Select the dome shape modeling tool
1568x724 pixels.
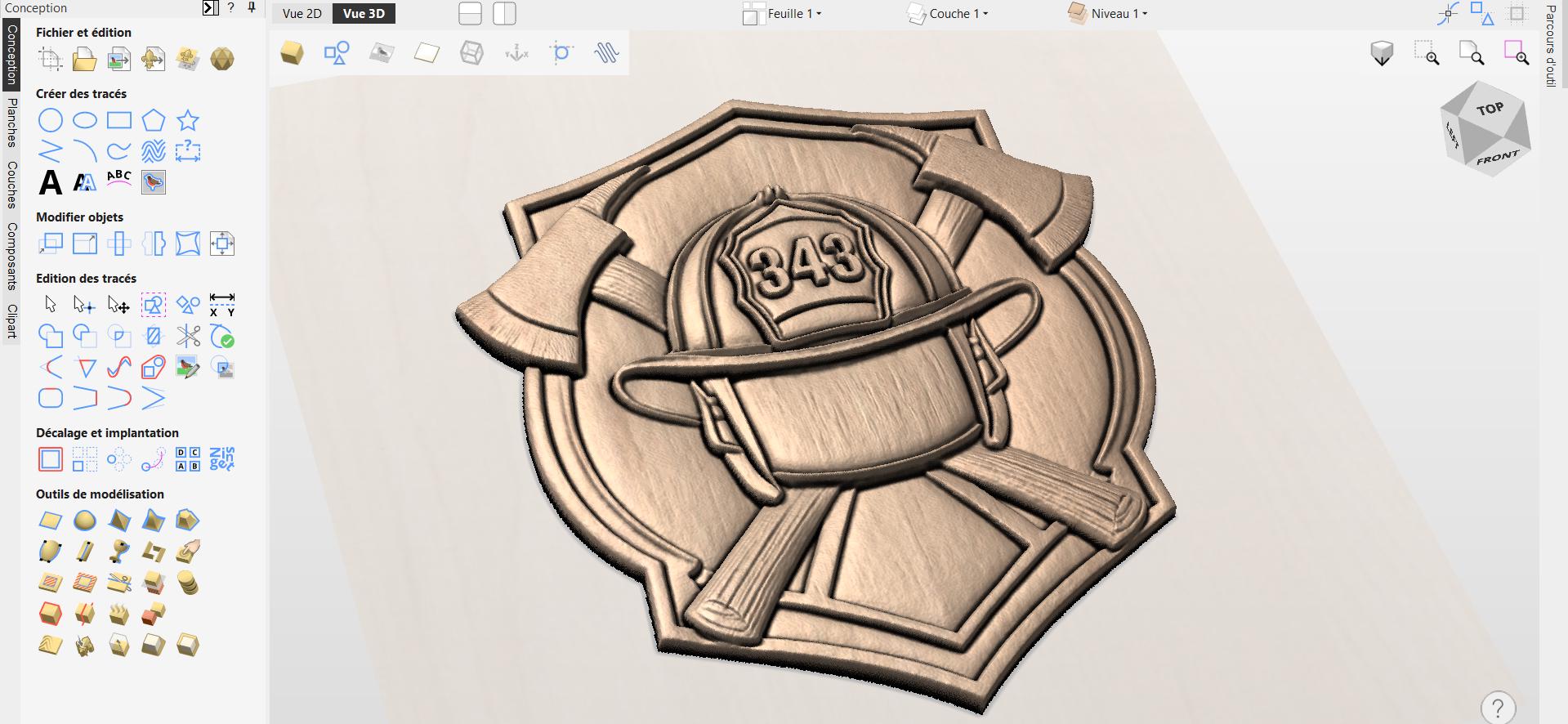pos(85,521)
